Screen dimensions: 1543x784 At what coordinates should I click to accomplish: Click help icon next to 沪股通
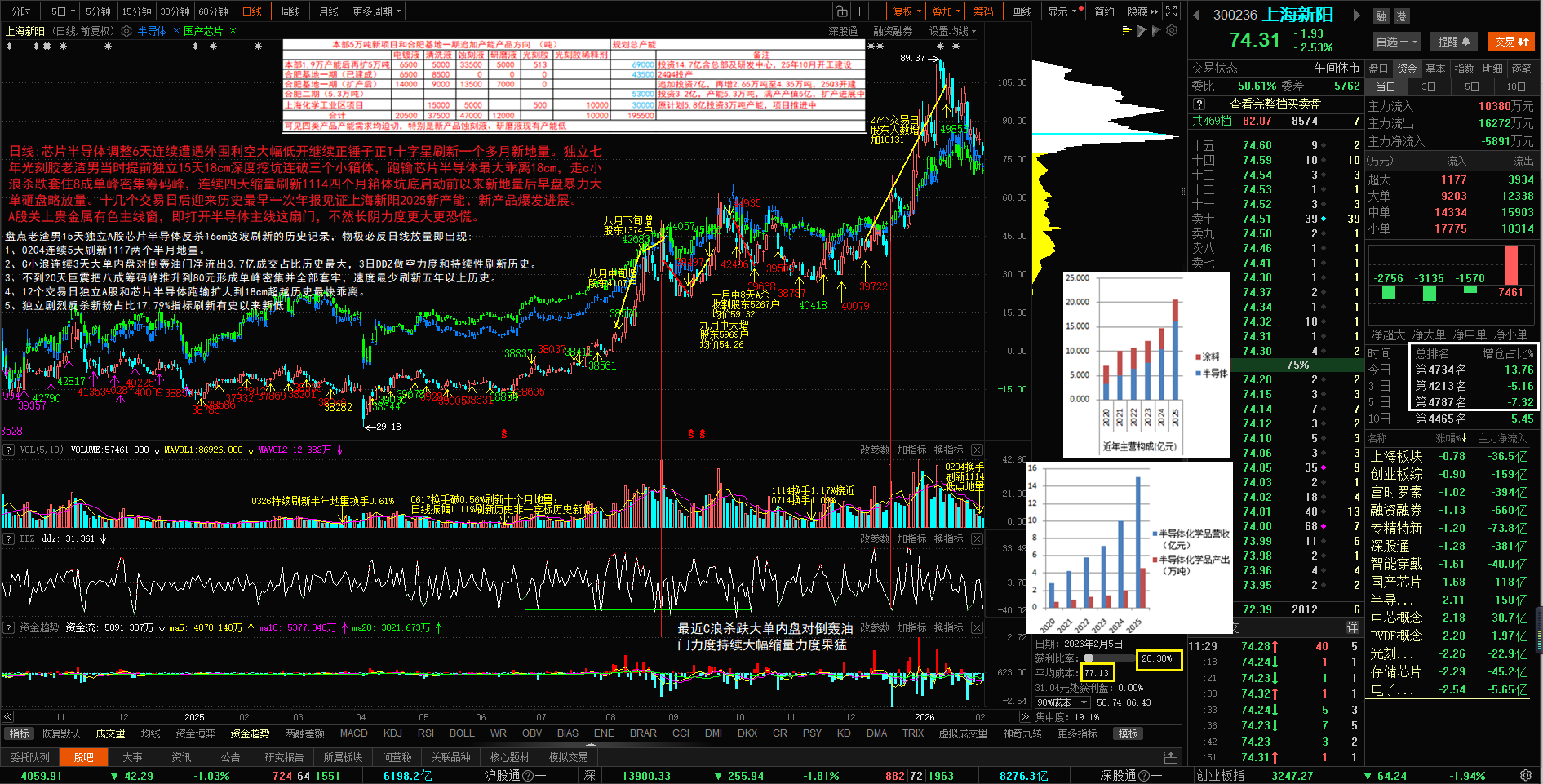(x=527, y=776)
